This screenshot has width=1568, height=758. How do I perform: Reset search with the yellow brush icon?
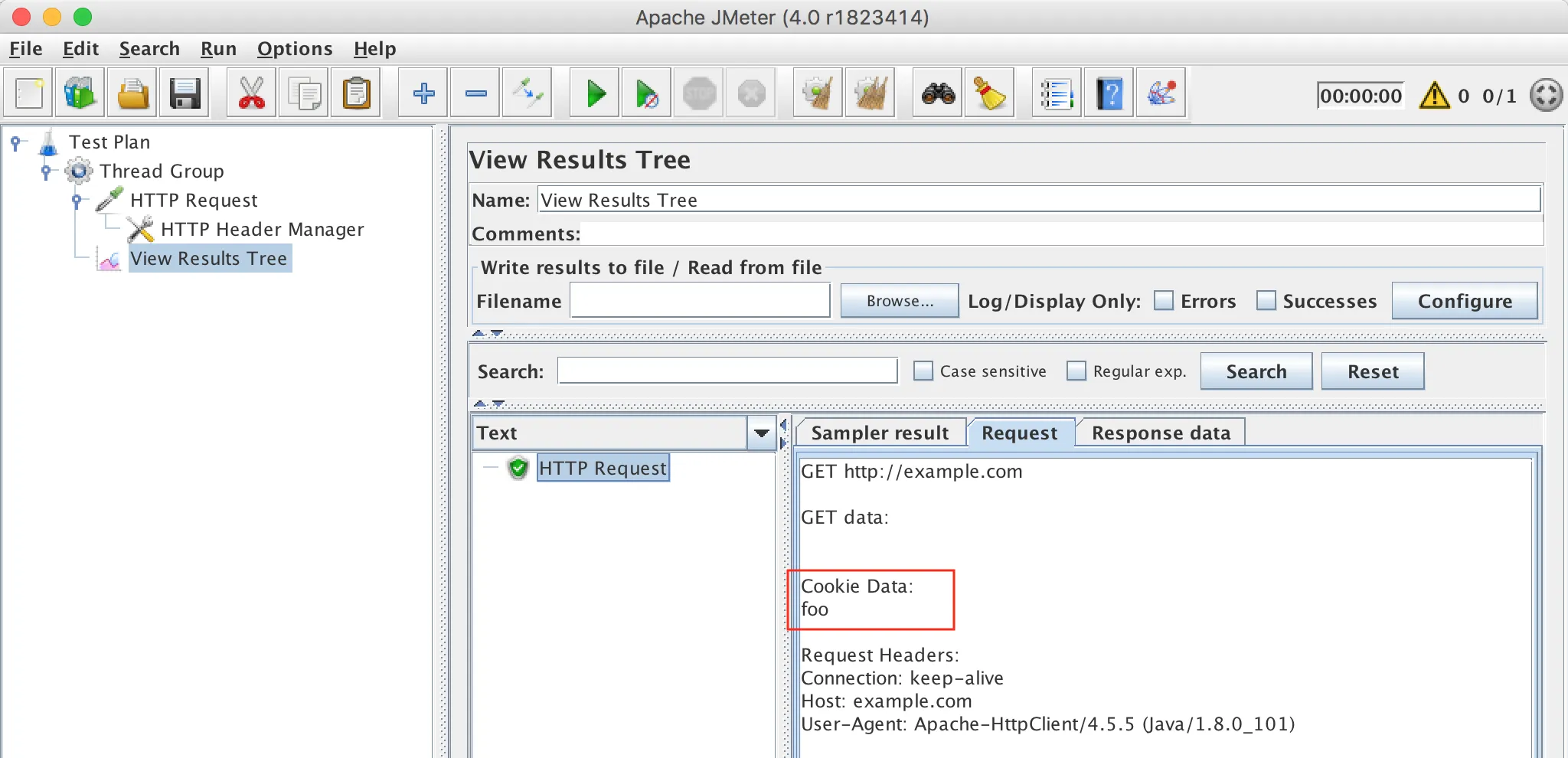click(990, 93)
